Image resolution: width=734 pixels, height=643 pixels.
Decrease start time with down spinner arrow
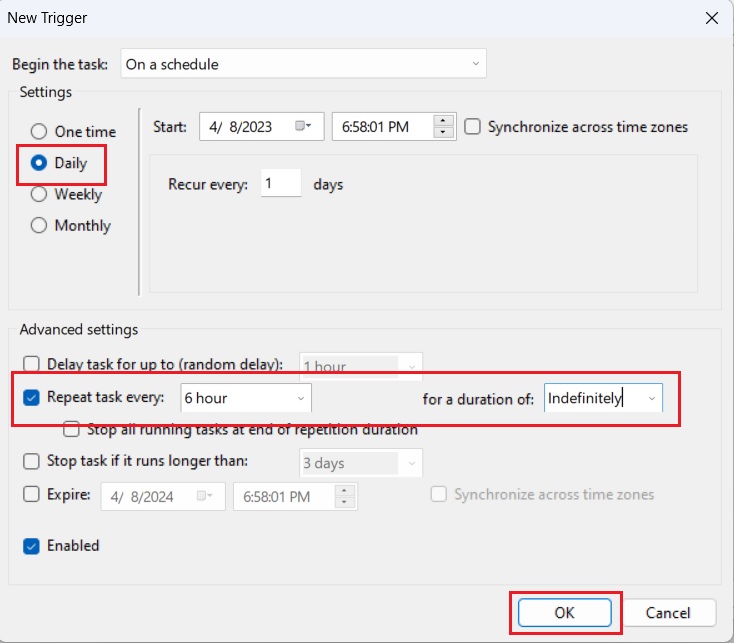tap(443, 132)
